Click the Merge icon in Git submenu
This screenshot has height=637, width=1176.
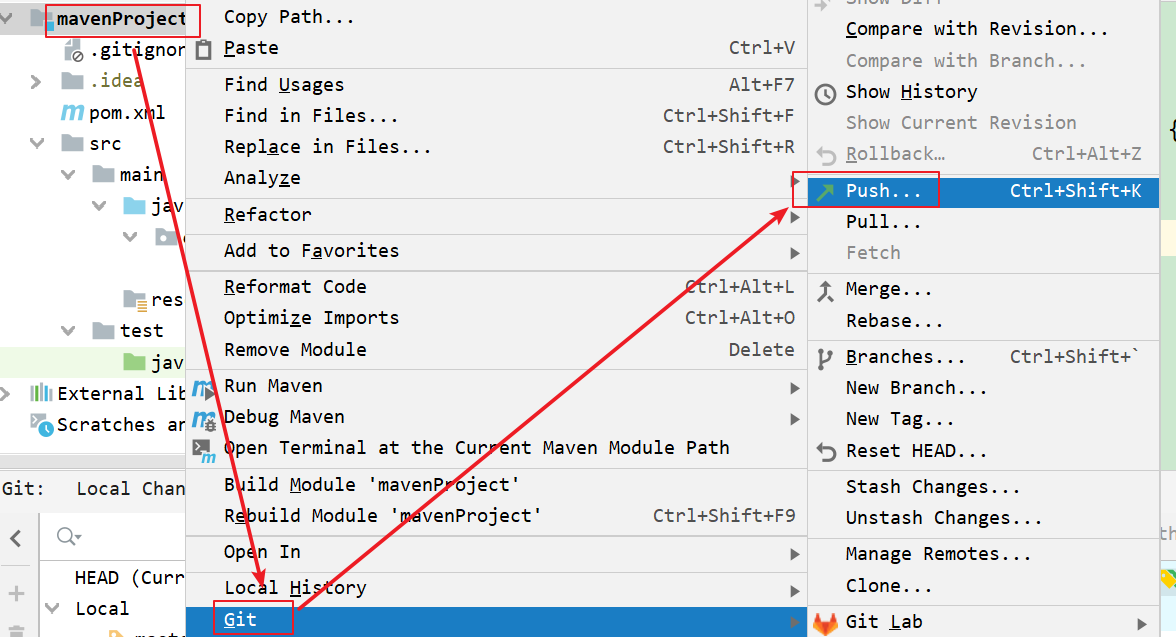pyautogui.click(x=825, y=290)
